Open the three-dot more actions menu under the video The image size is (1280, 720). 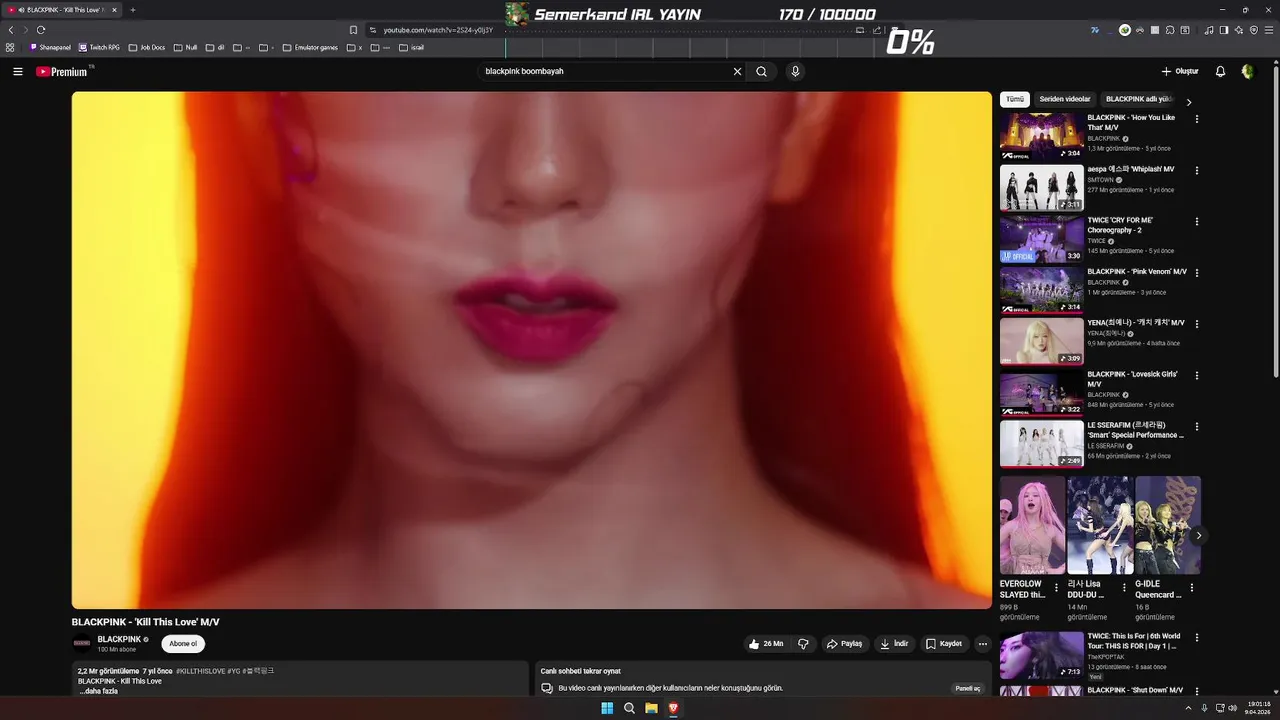click(982, 644)
